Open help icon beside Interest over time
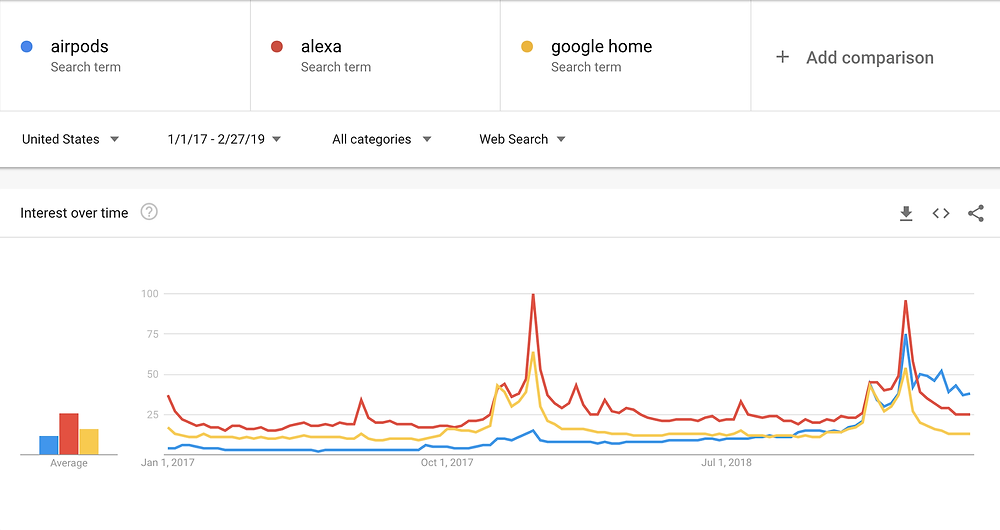Screen dimensions: 1000x530 (149, 212)
